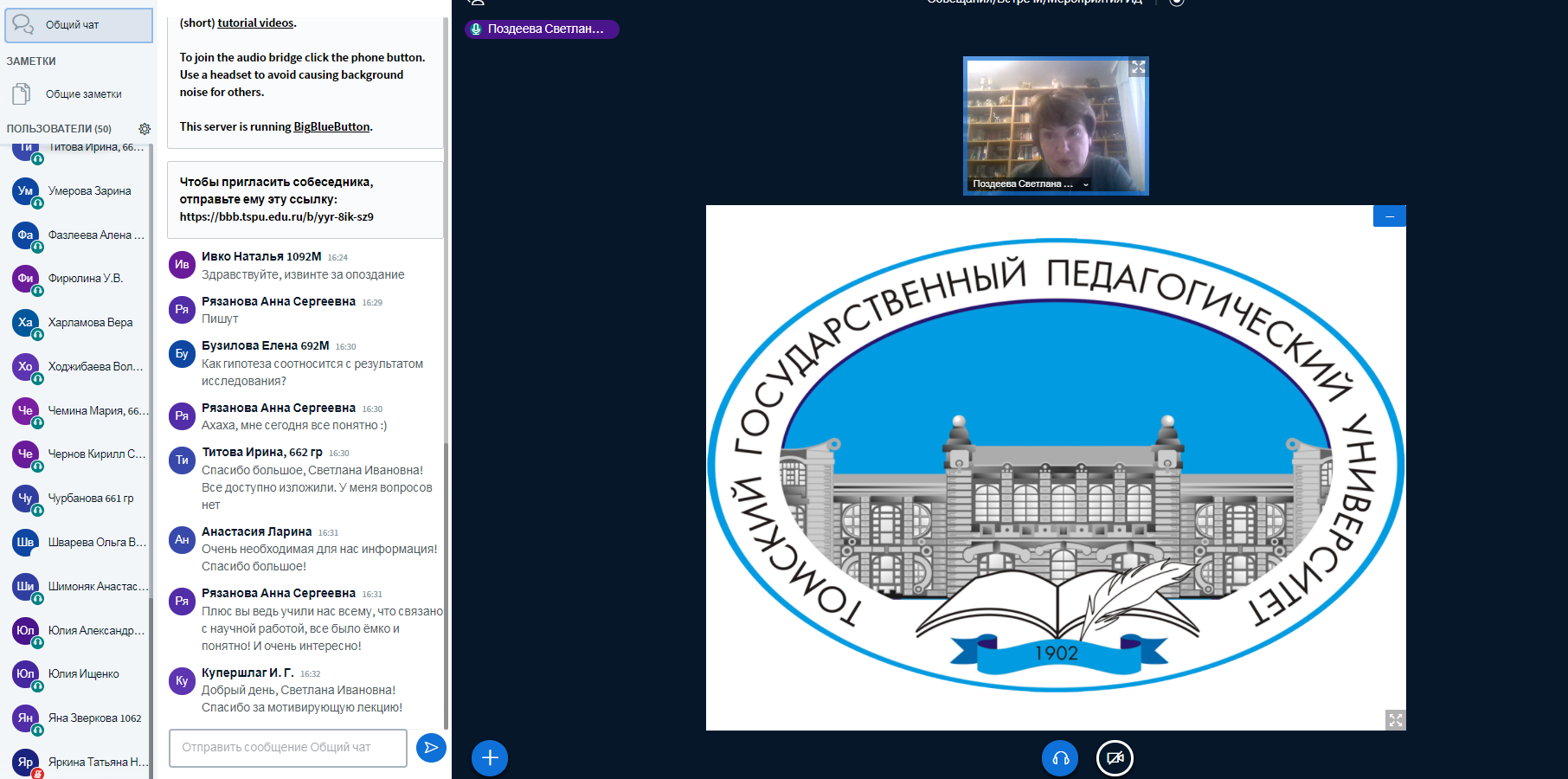Toggle the share webcam button

pos(1115,758)
